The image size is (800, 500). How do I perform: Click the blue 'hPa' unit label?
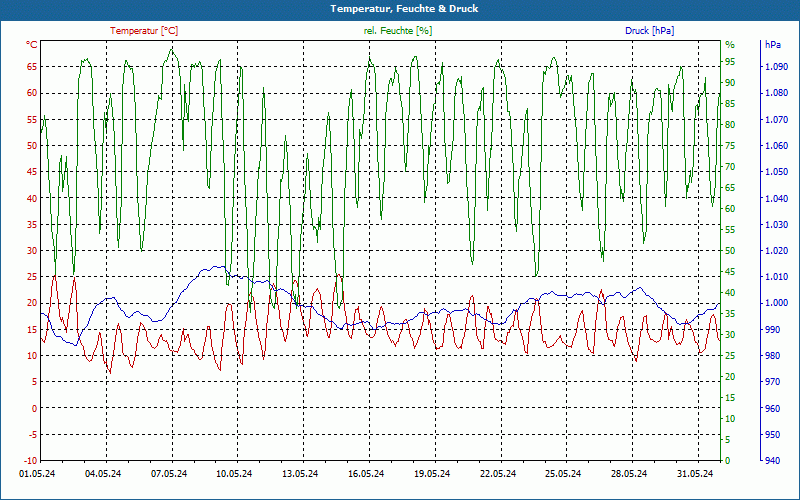pos(773,45)
